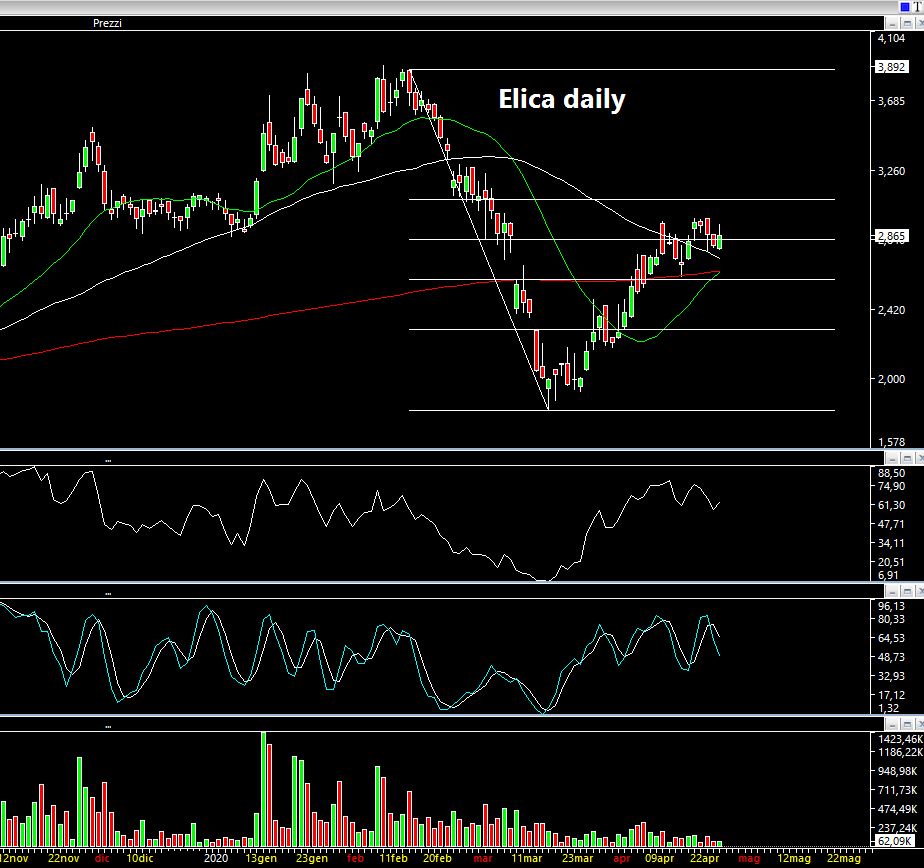The width and height of the screenshot is (924, 868).
Task: Click the blue square icon in the top toolbar
Action: point(905,6)
